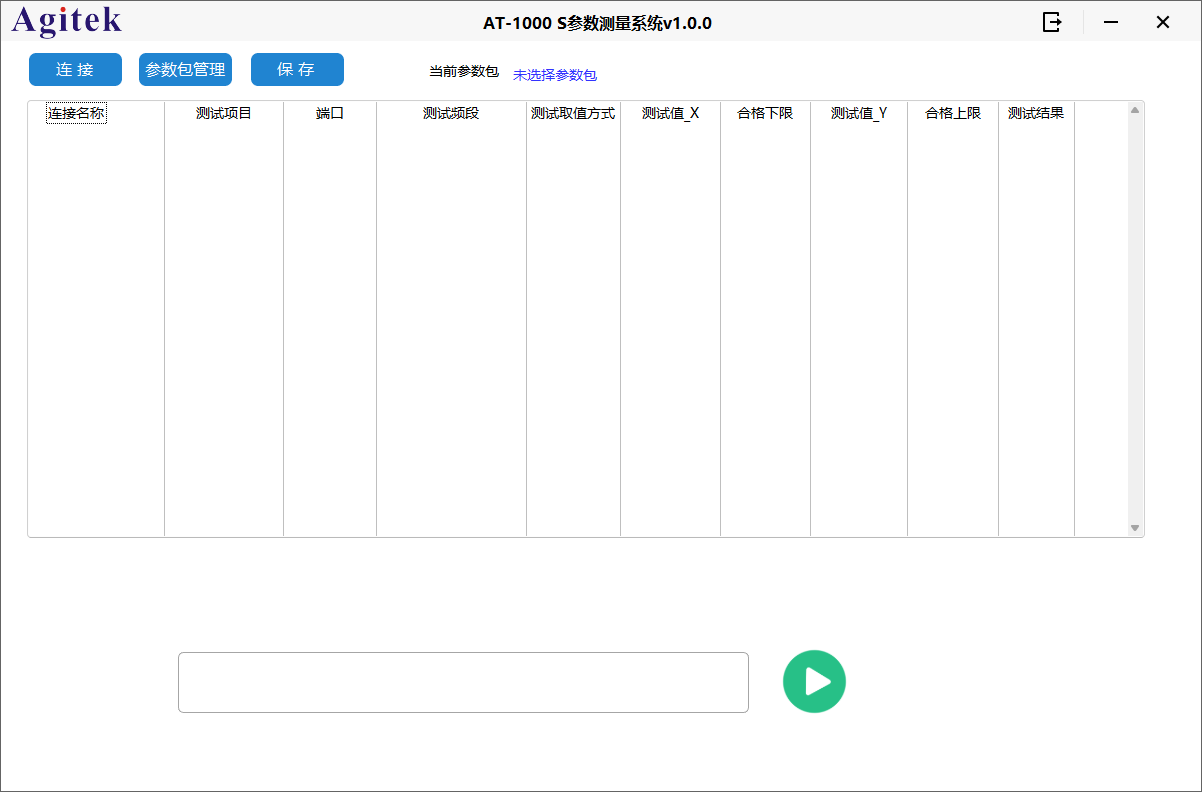Click the 测试取值方式 column header
The width and height of the screenshot is (1202, 792).
(572, 113)
